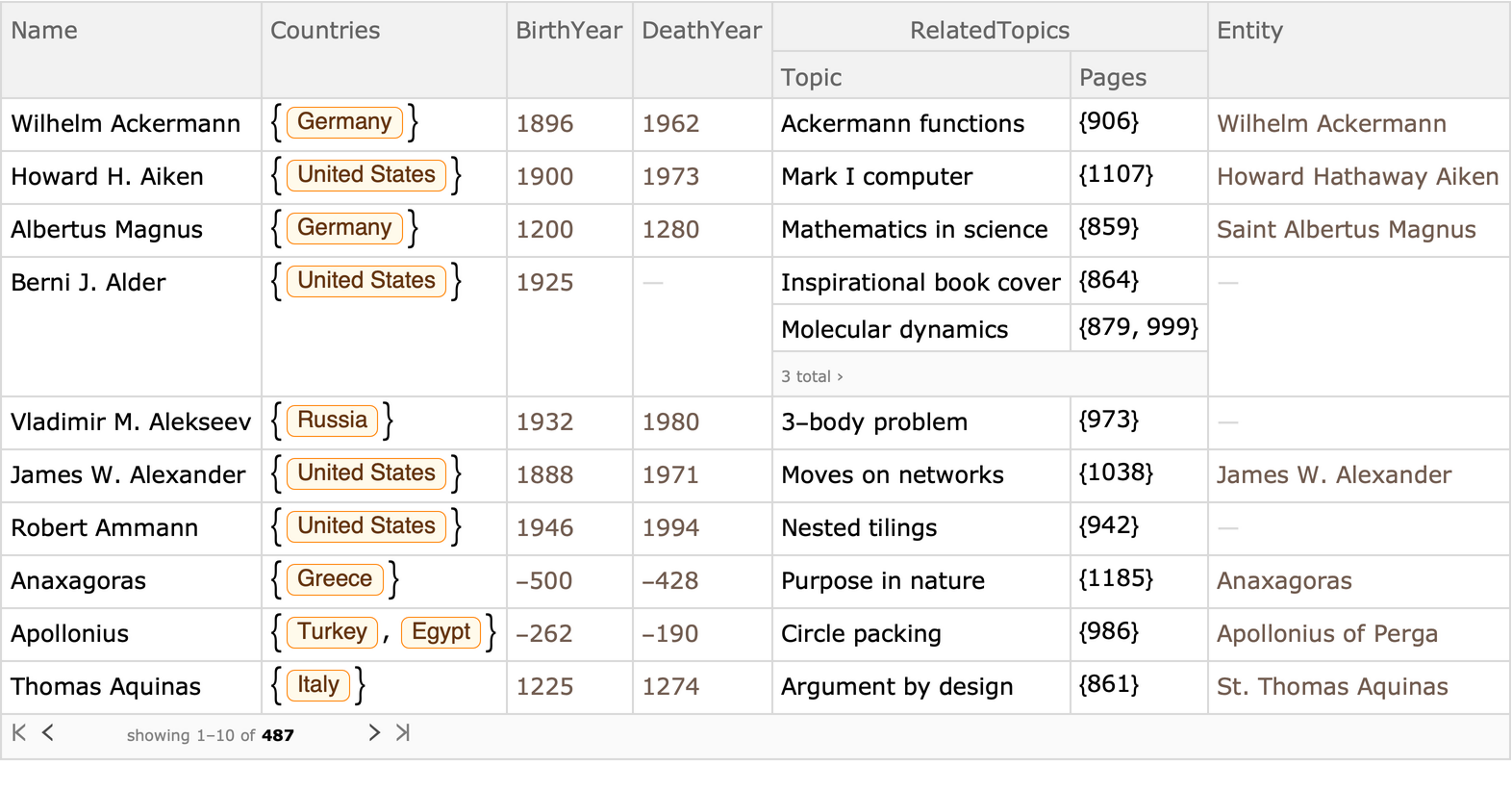Click the Pages sub-column header
The width and height of the screenshot is (1512, 791).
(1113, 78)
